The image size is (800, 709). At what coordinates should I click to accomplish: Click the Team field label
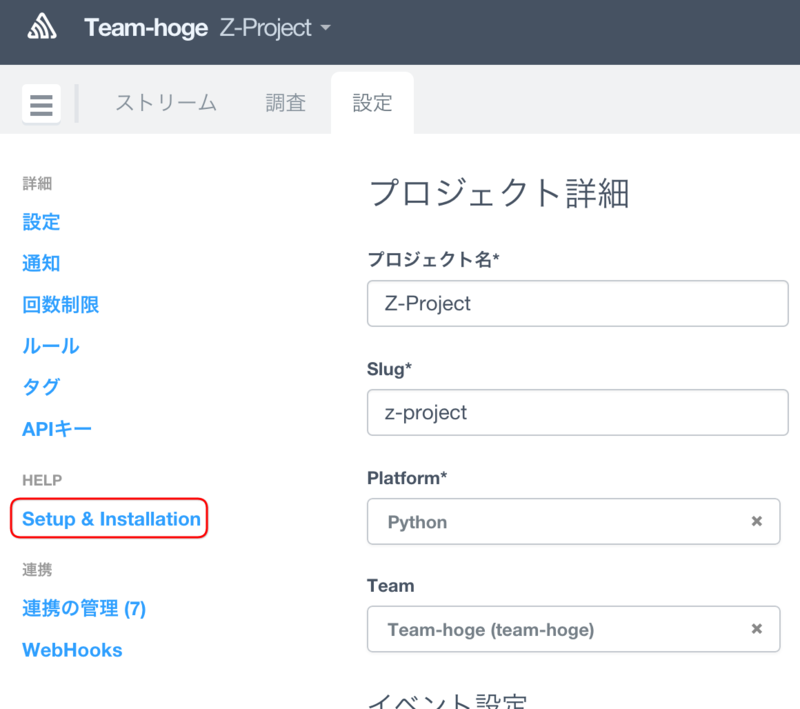tap(391, 586)
